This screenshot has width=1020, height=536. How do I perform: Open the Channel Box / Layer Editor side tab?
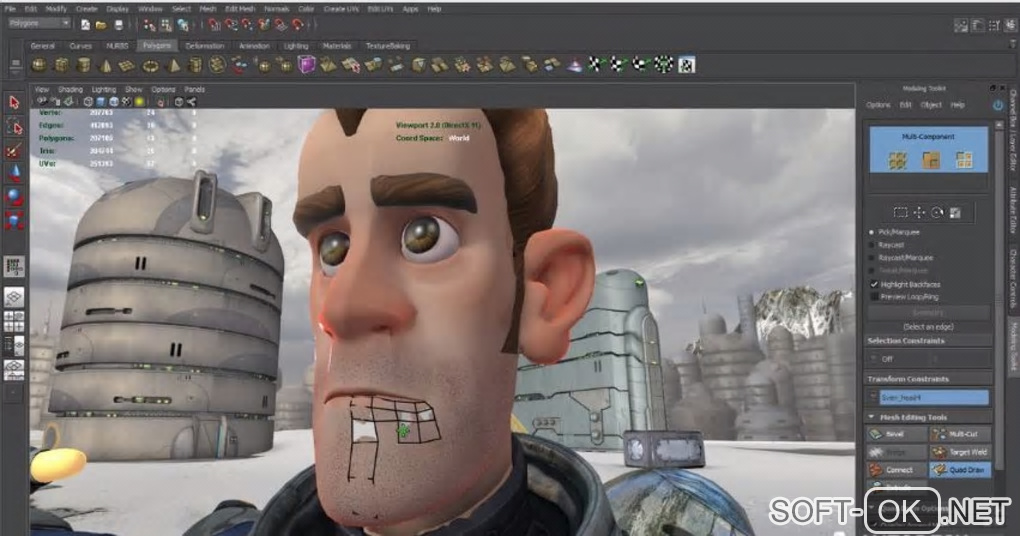tap(1013, 130)
